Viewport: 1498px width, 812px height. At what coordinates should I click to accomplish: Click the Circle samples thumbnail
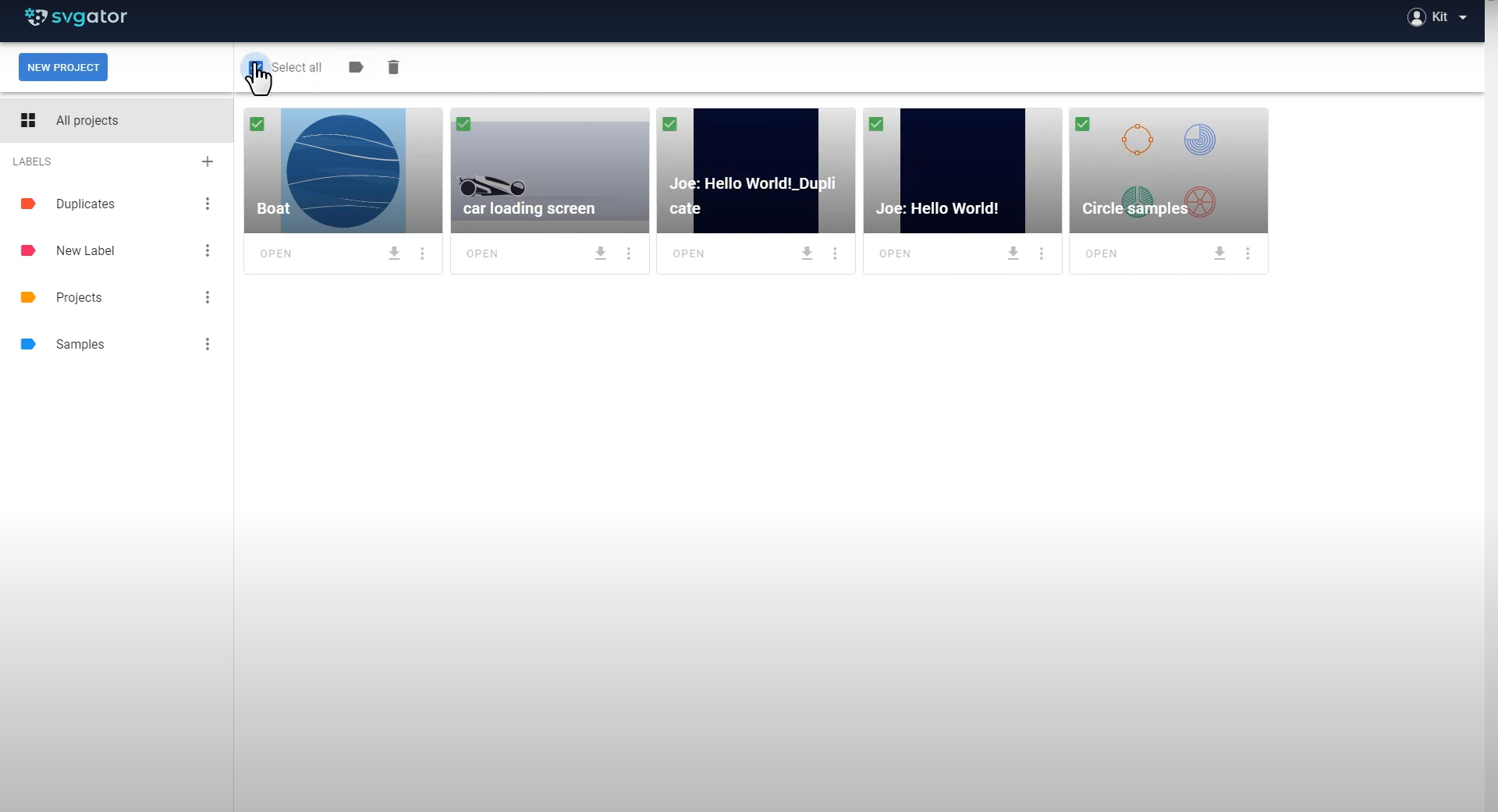tap(1169, 171)
